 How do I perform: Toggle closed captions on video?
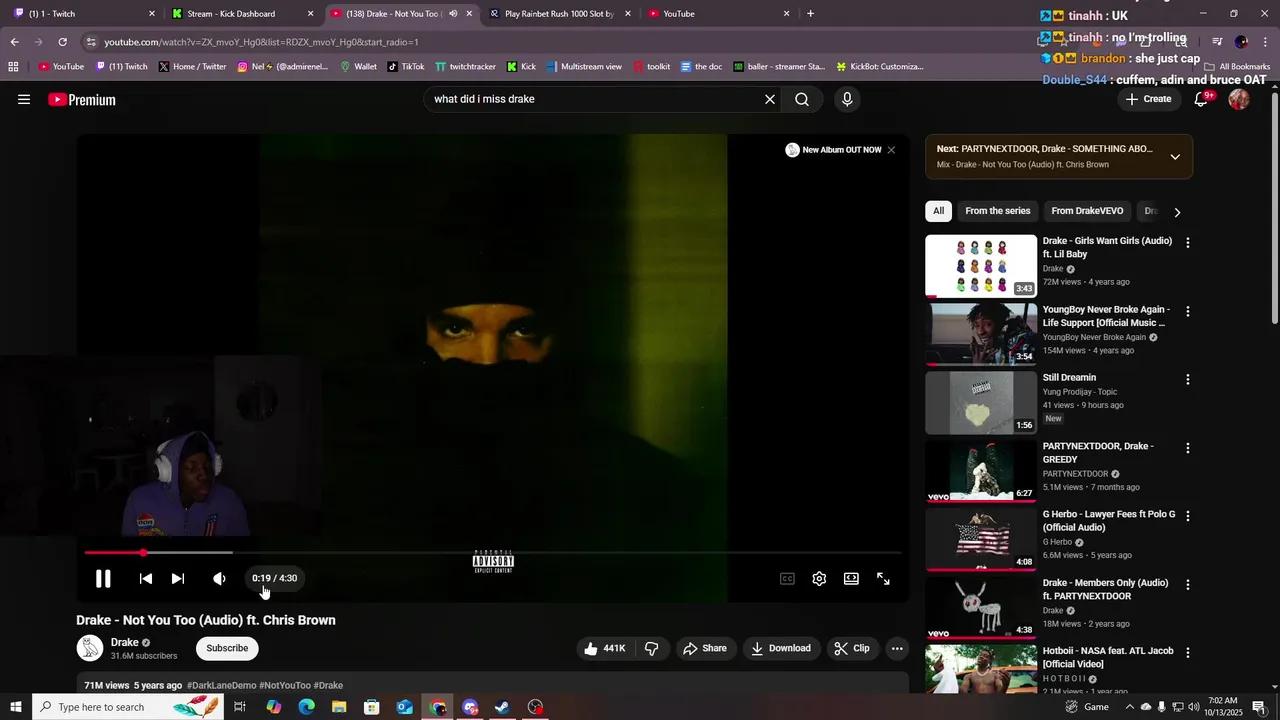tap(787, 579)
